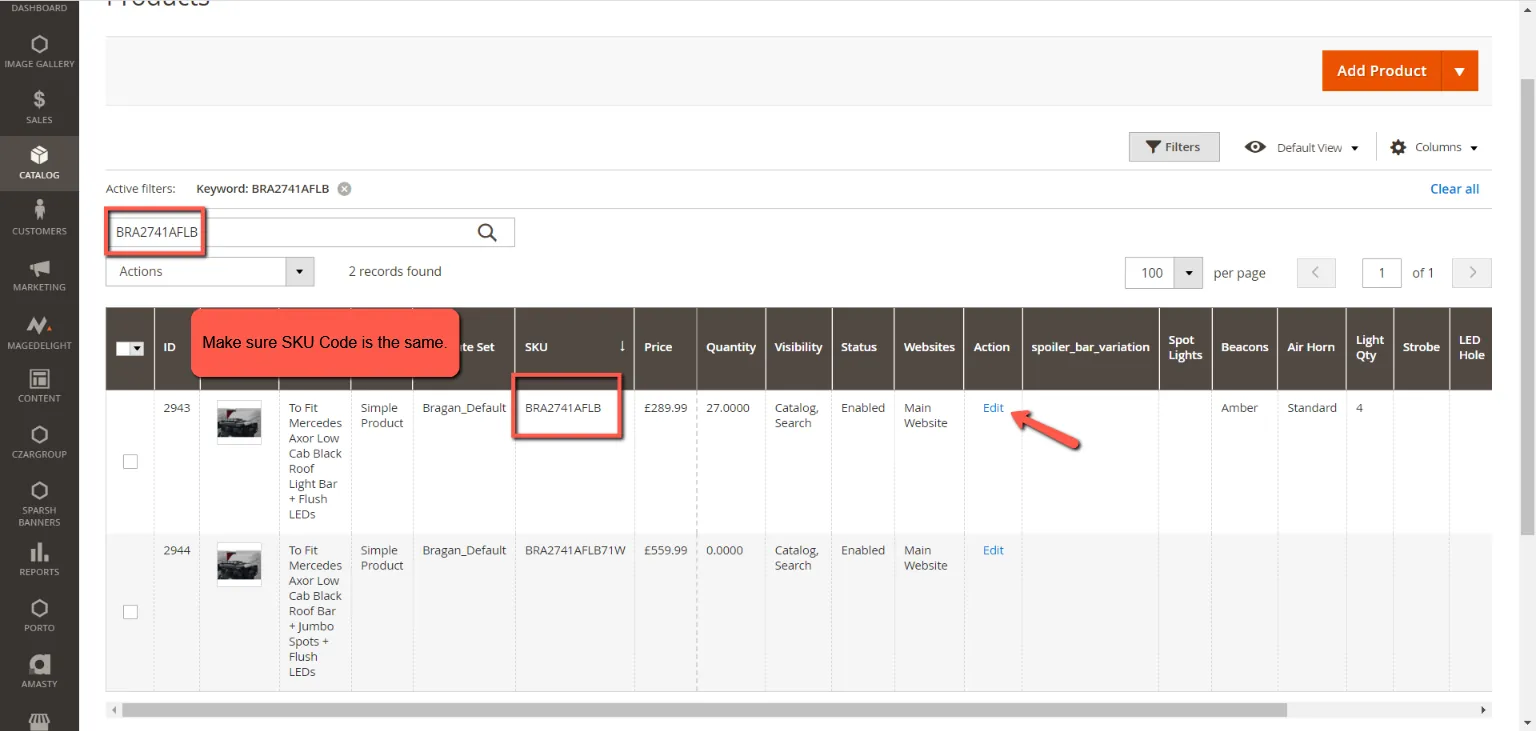The width and height of the screenshot is (1536, 731).
Task: Open the Image Gallery sidebar section
Action: (39, 52)
